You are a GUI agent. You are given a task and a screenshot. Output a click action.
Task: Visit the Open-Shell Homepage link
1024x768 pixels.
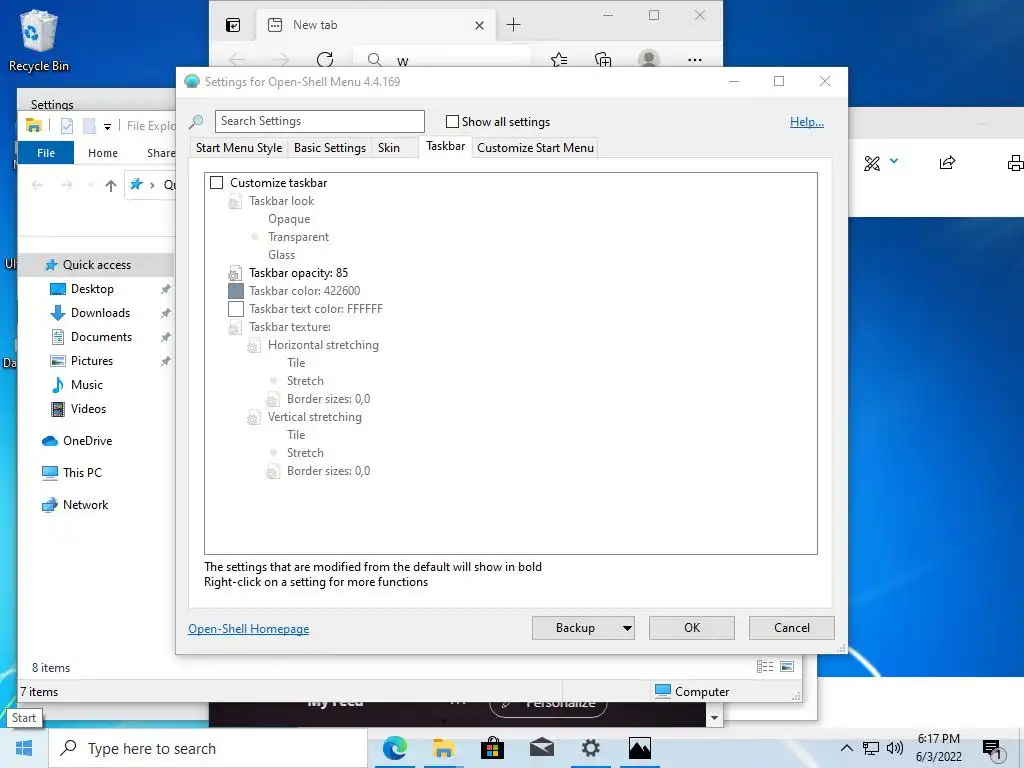[249, 628]
